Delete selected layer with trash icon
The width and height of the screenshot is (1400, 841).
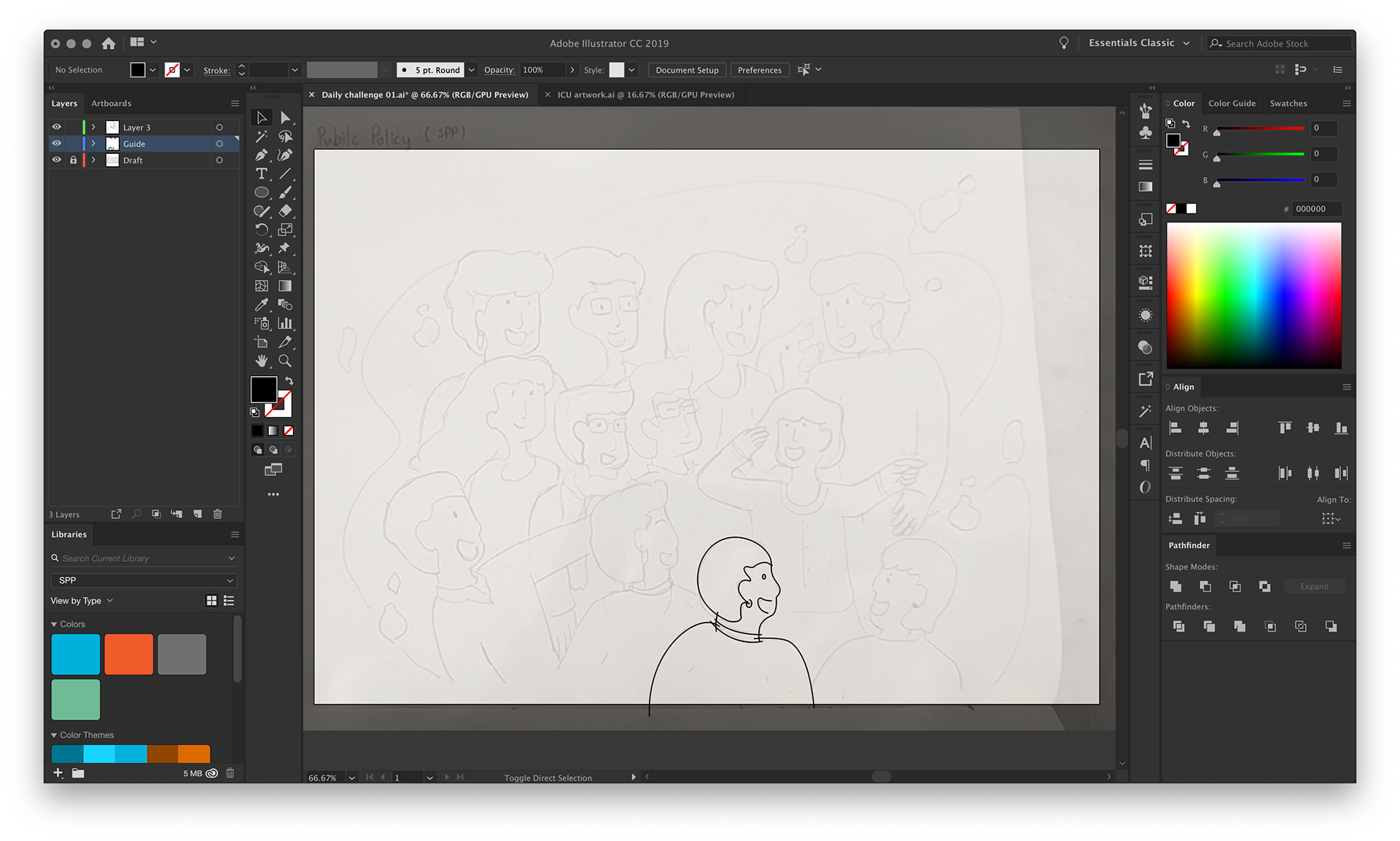pos(217,514)
